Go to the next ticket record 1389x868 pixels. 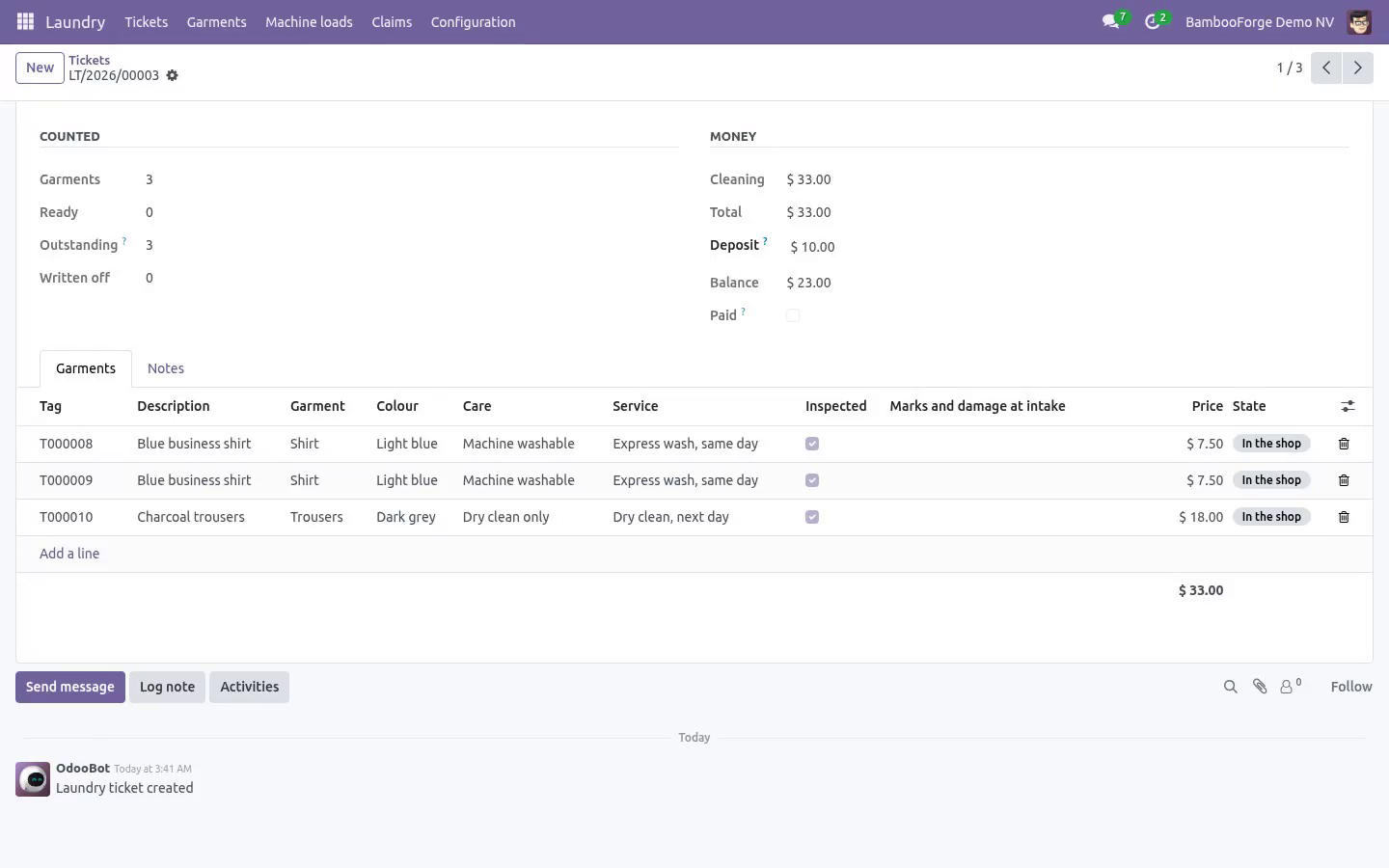click(1357, 68)
